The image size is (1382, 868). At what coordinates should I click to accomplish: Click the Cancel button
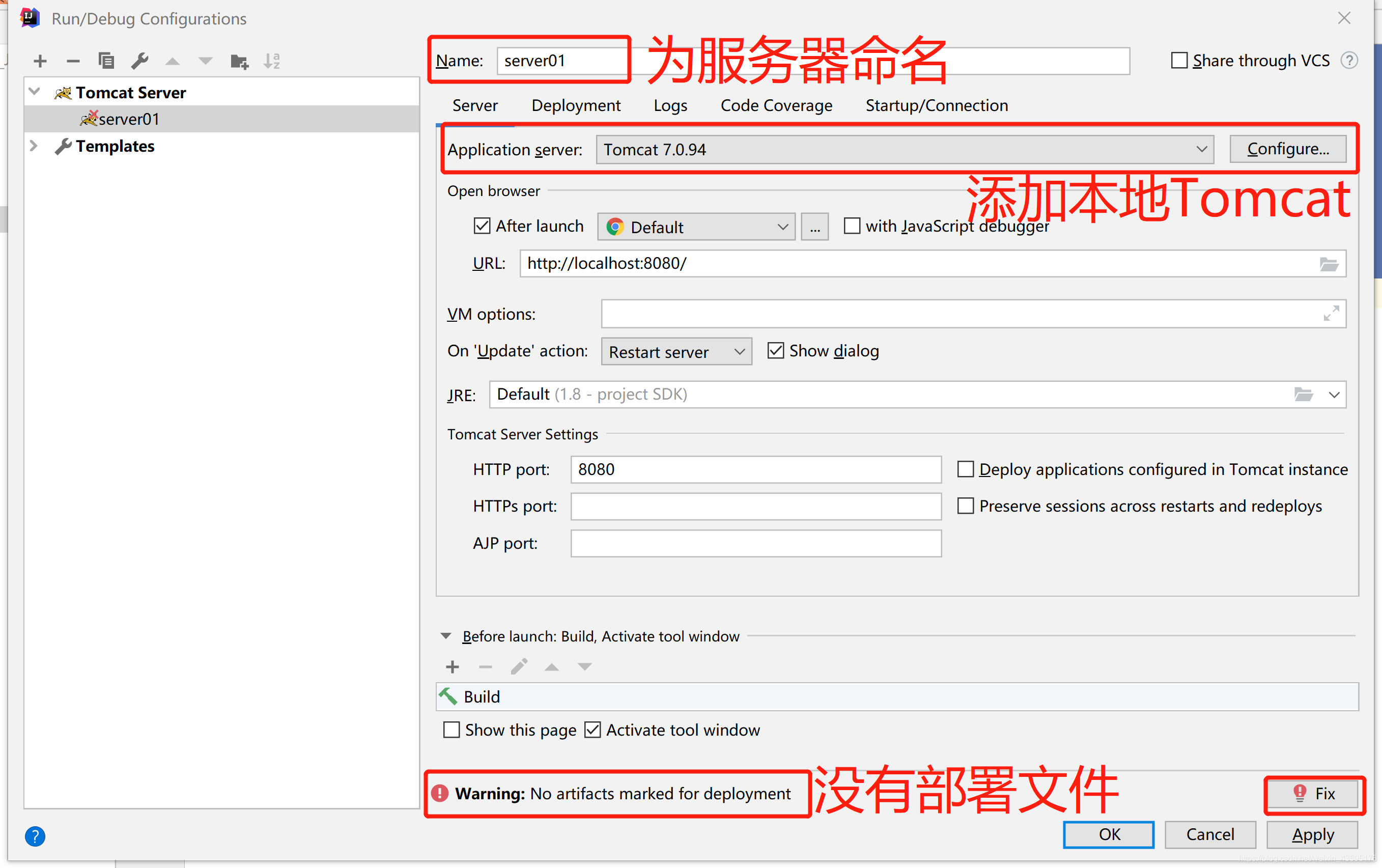pos(1210,834)
